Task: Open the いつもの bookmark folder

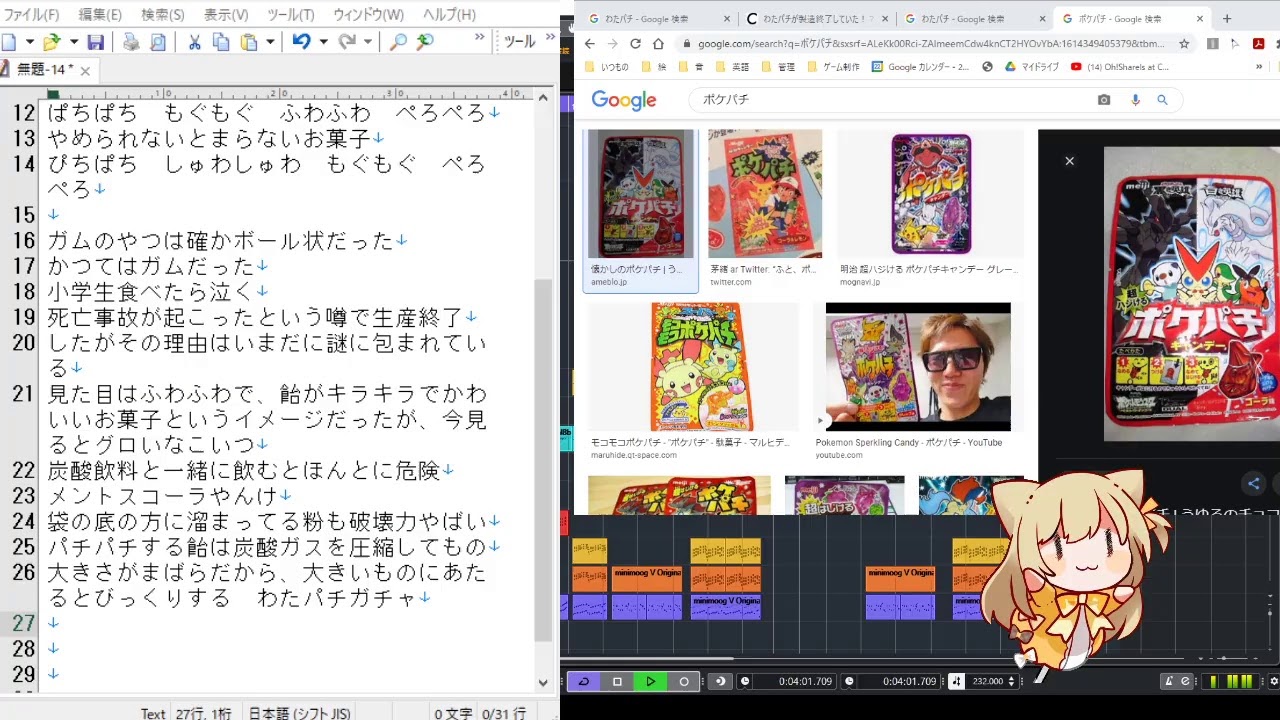Action: pyautogui.click(x=608, y=67)
